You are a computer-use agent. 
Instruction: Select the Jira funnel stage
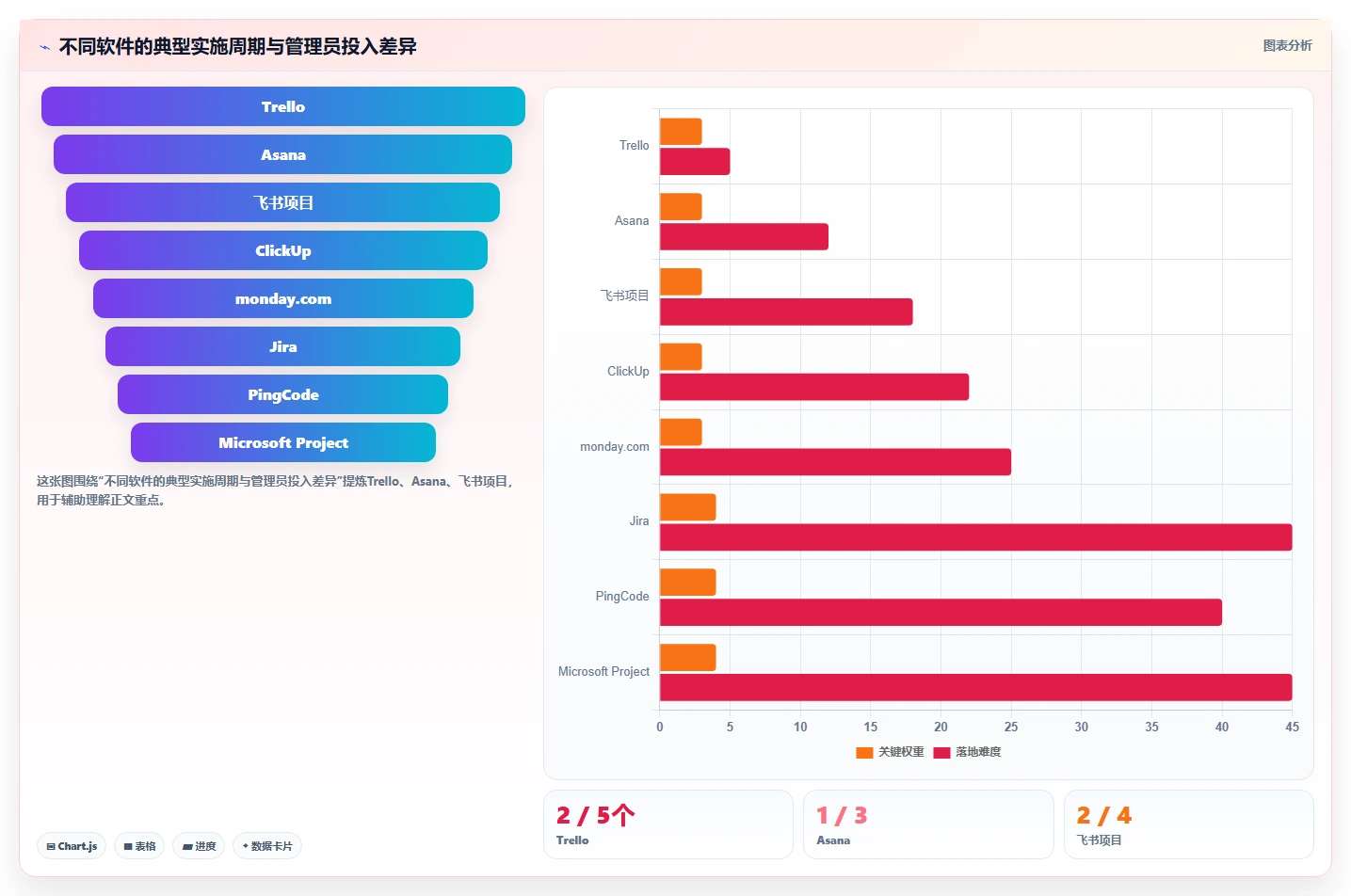tap(283, 346)
